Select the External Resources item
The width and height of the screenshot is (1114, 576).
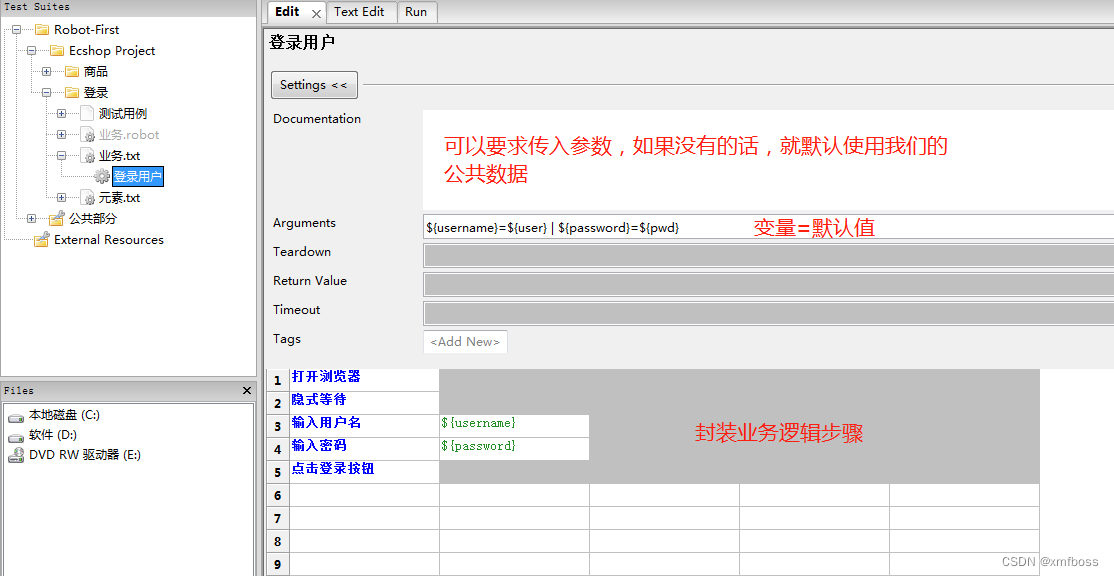coord(109,239)
